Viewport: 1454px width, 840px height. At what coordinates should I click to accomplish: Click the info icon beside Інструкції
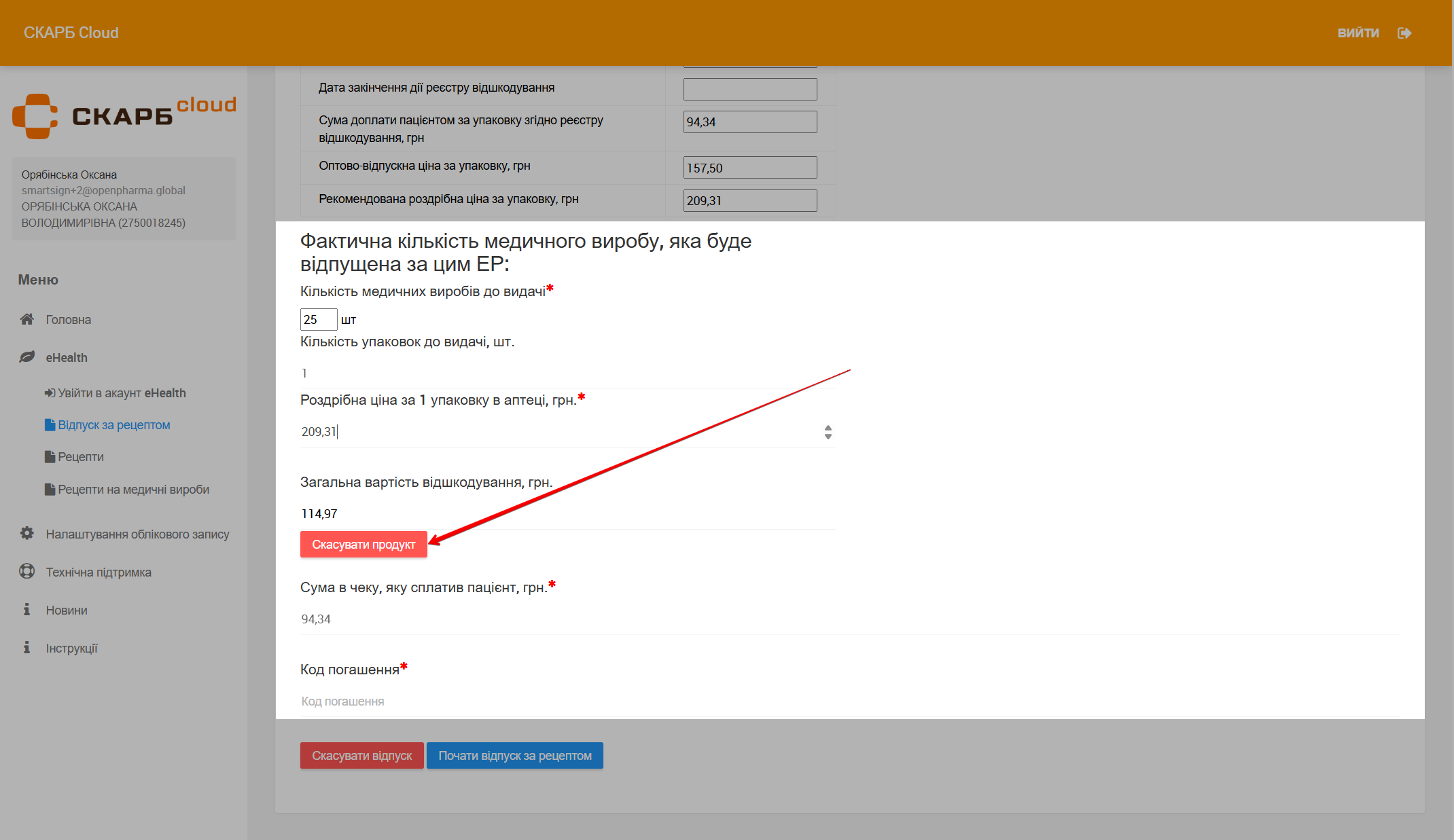point(27,648)
